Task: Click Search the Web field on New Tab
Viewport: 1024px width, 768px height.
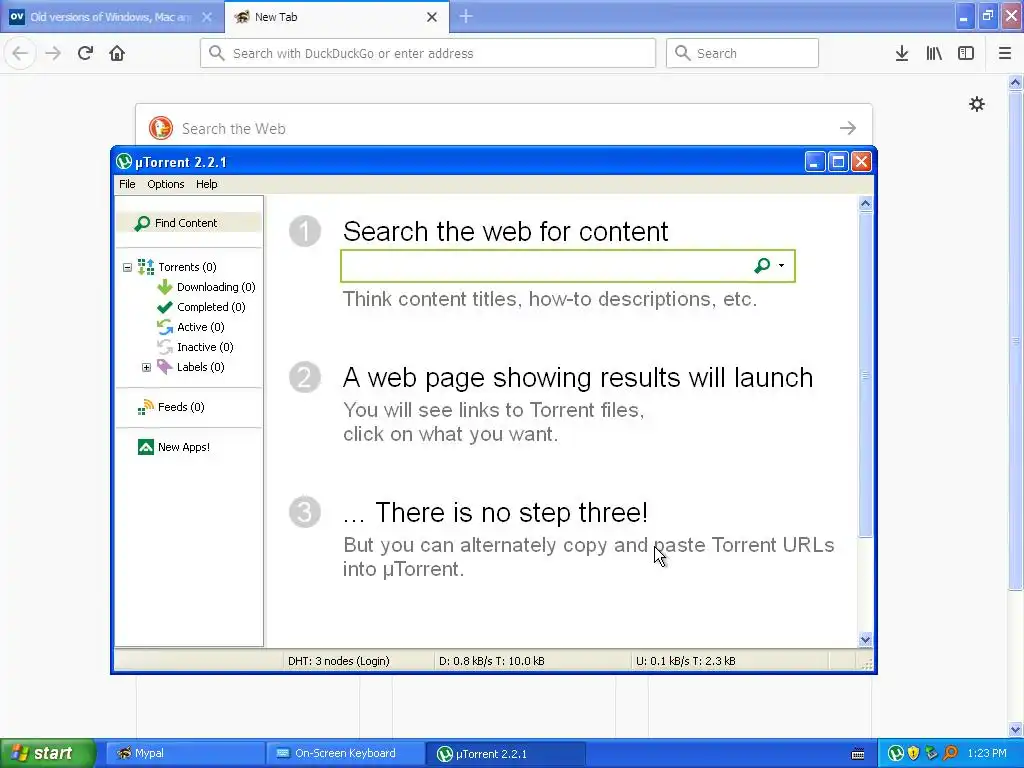Action: (503, 128)
